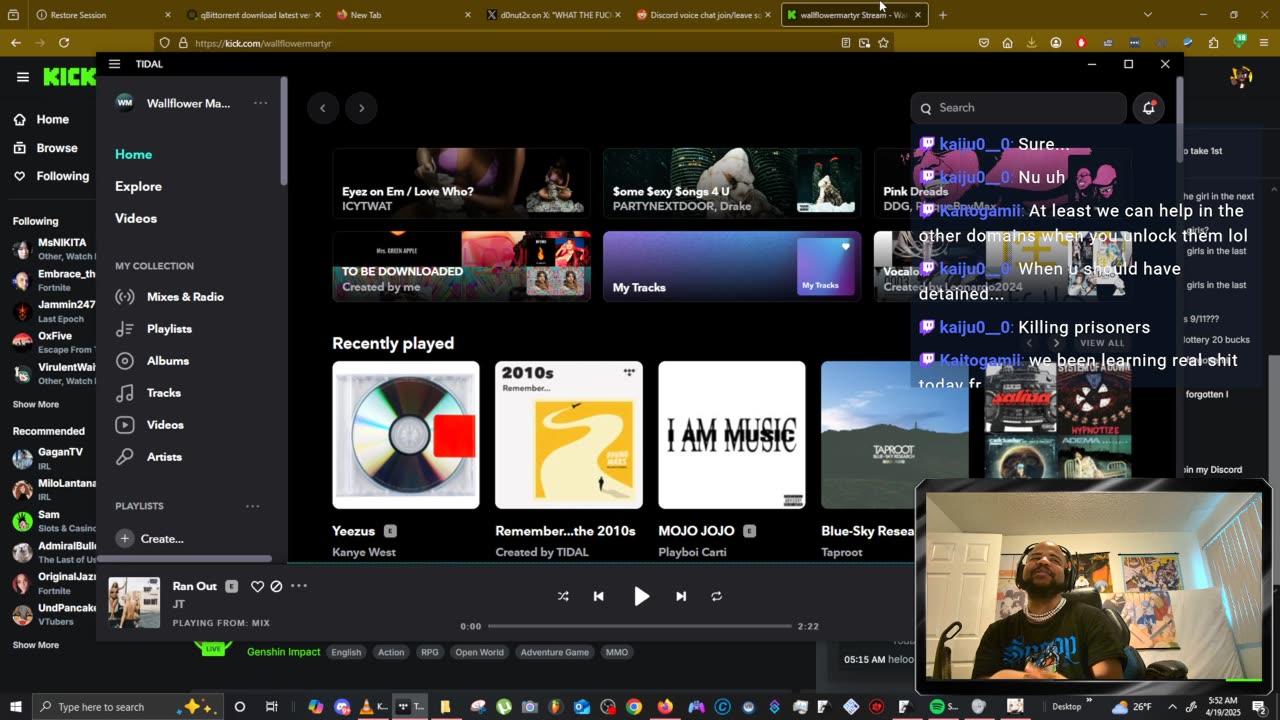
Task: Go to Kick Home page
Action: pos(41,119)
